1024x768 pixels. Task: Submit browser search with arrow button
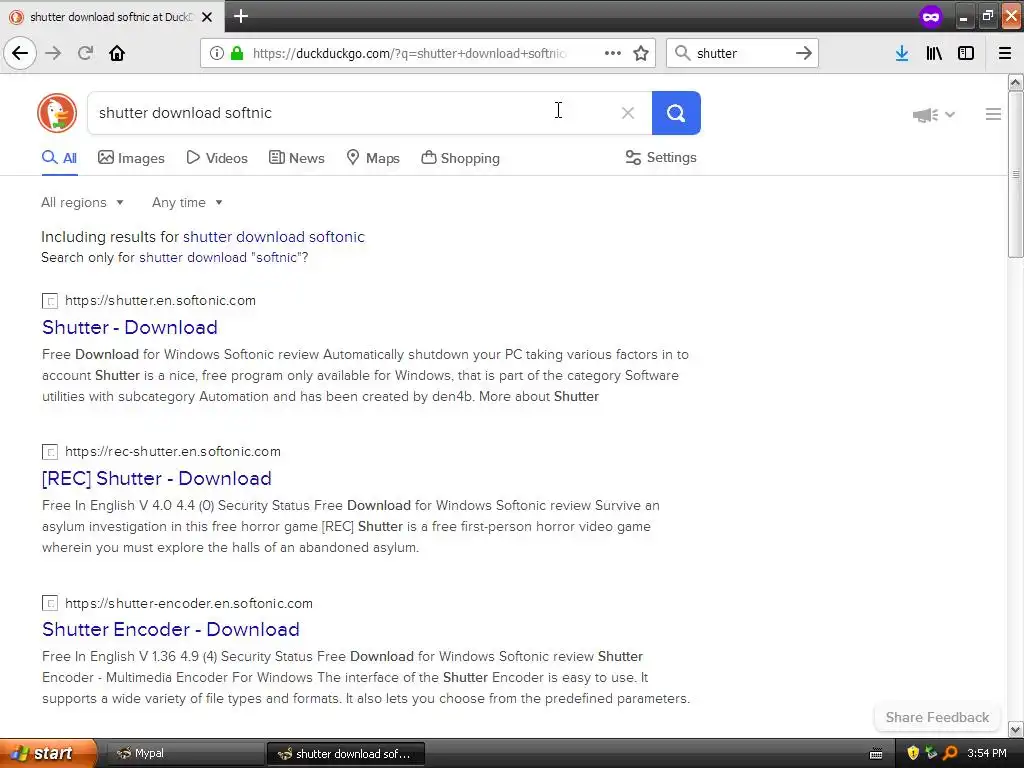pyautogui.click(x=804, y=53)
